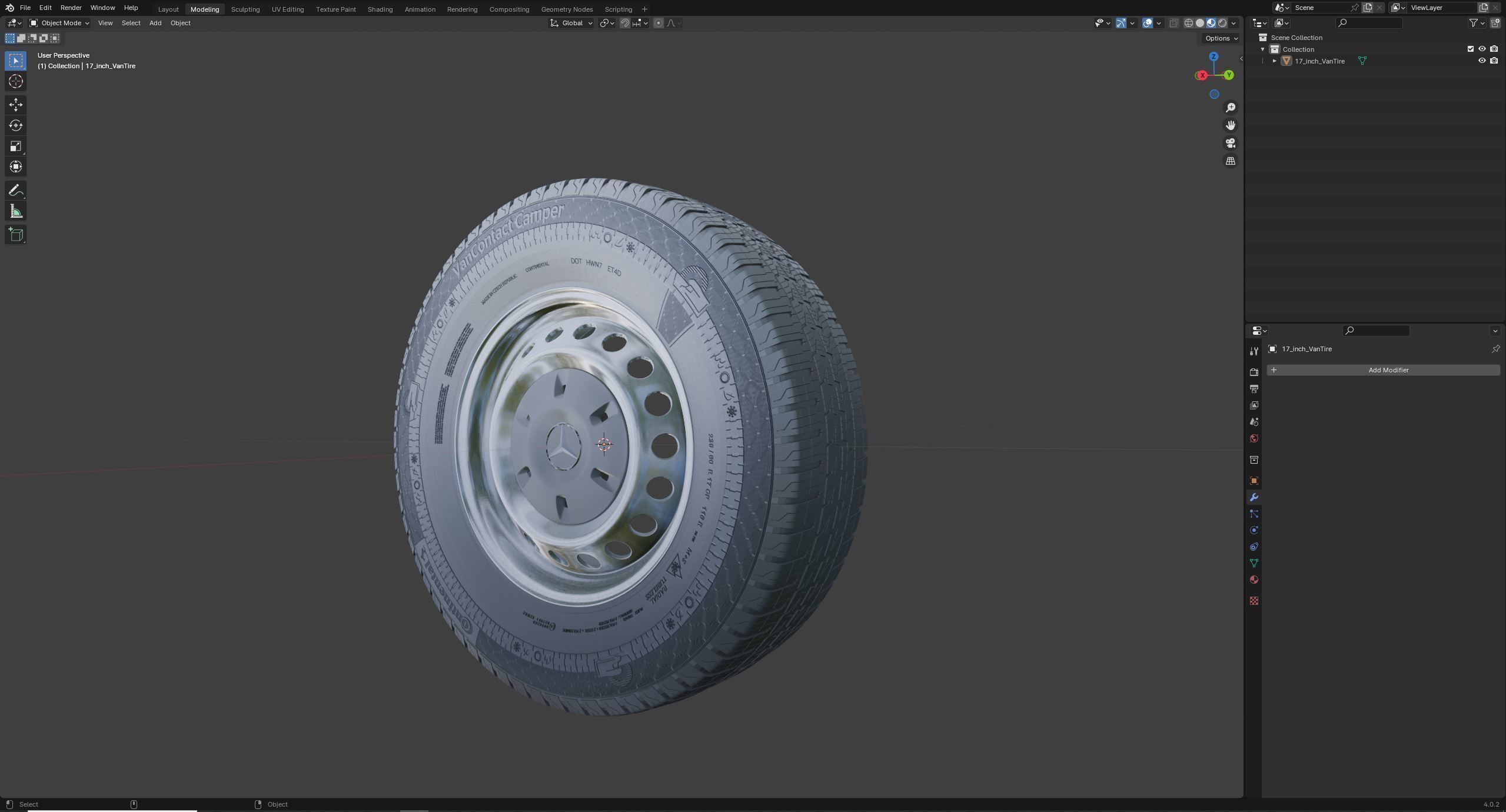The height and width of the screenshot is (812, 1506).
Task: Open the Physics properties tab
Action: pyautogui.click(x=1254, y=530)
